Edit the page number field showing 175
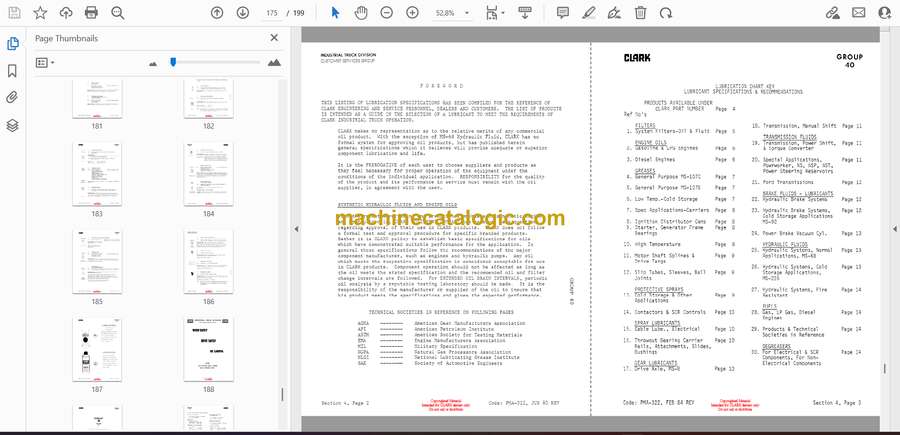Viewport: 900px width, 435px height. click(x=272, y=13)
